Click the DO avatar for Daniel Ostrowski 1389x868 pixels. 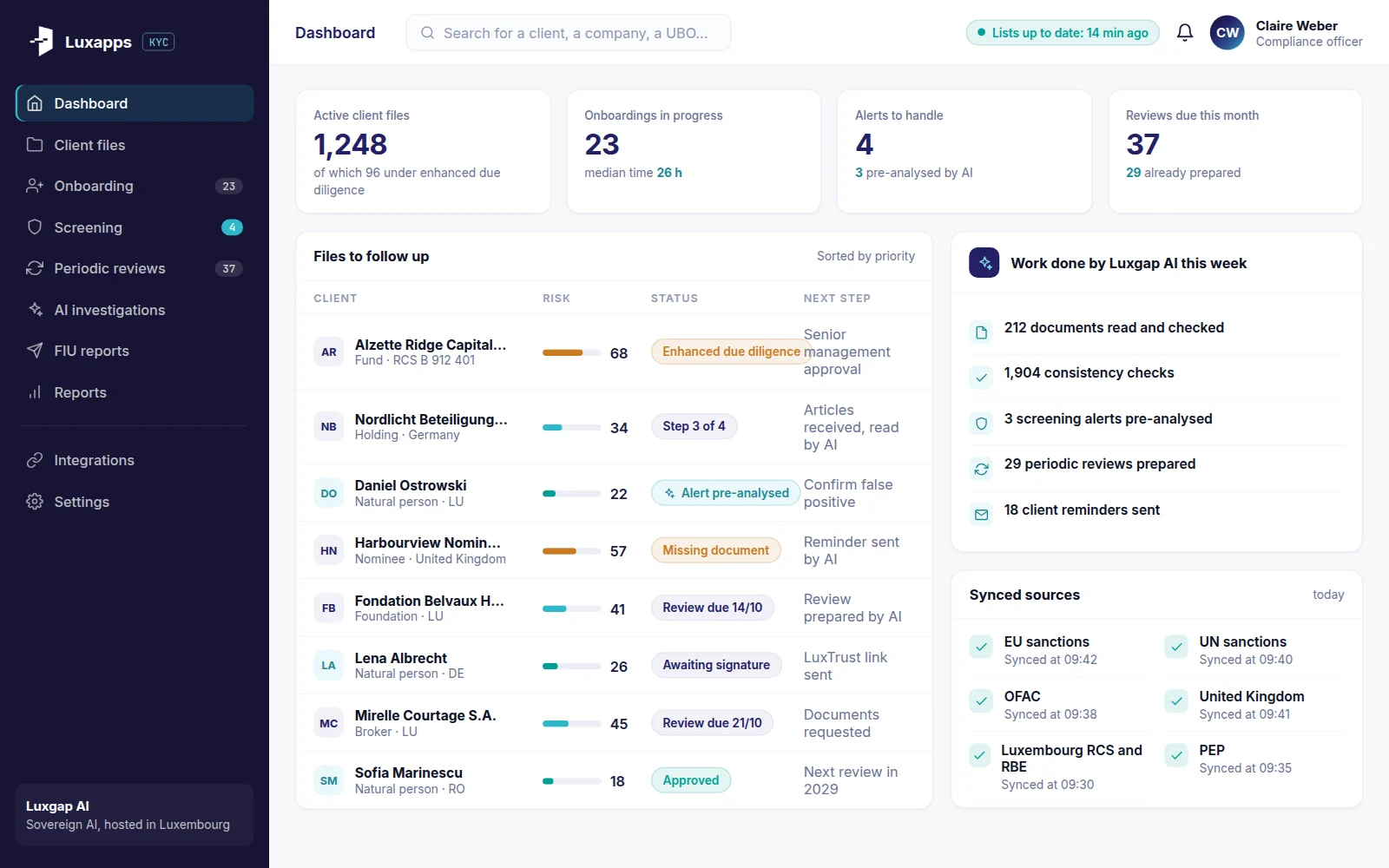(x=328, y=493)
